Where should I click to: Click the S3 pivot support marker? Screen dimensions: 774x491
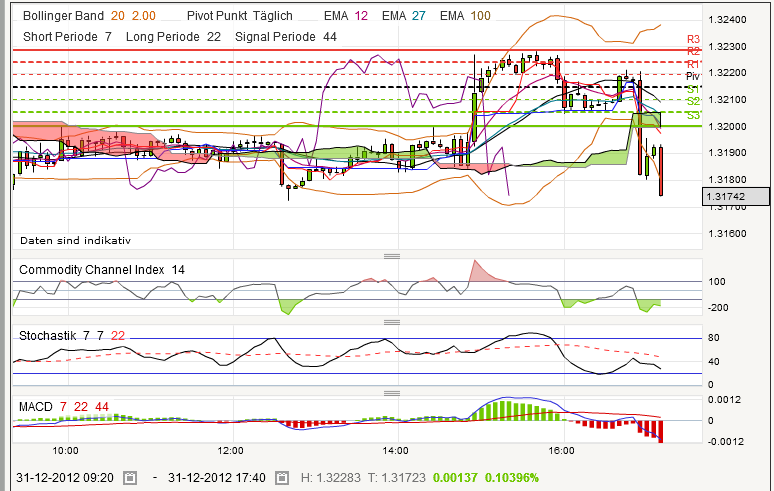click(692, 114)
